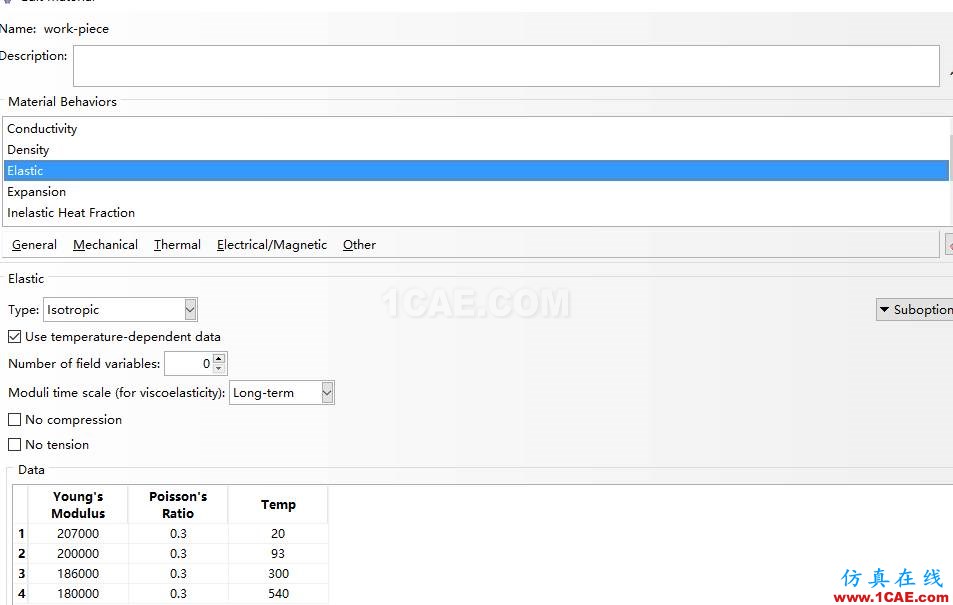Select Temp cell with value 540

coord(278,594)
